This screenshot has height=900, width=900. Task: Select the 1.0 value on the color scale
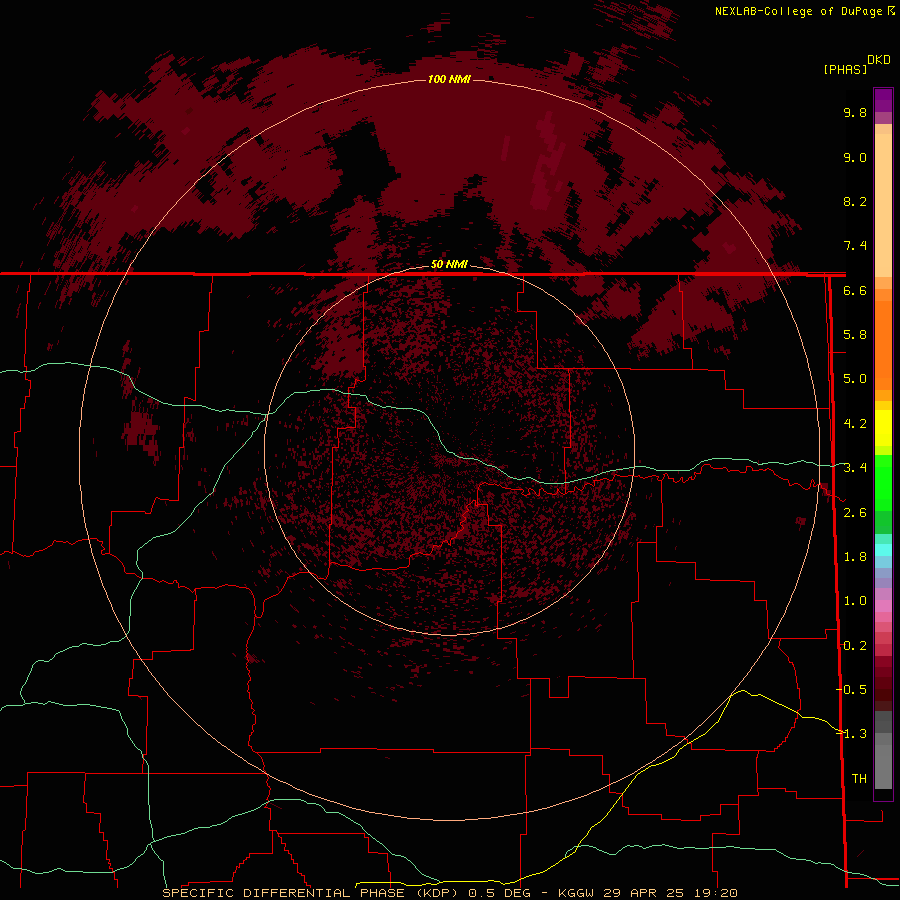[x=855, y=601]
